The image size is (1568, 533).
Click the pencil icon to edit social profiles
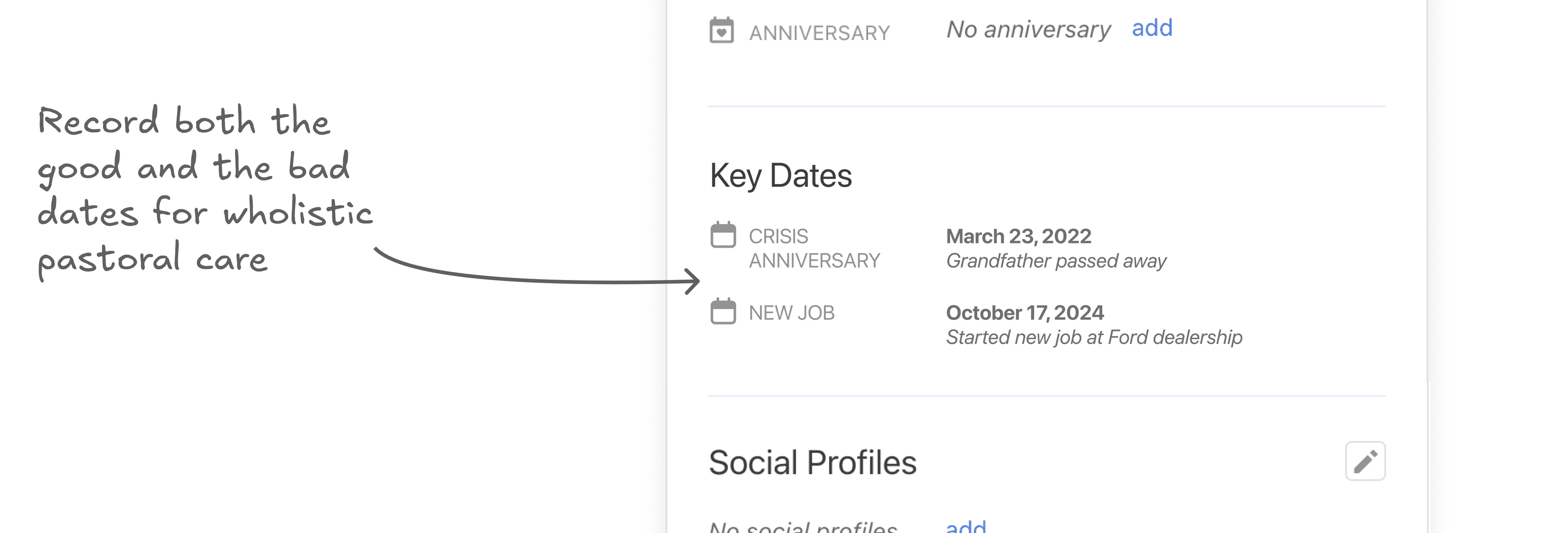click(1365, 461)
